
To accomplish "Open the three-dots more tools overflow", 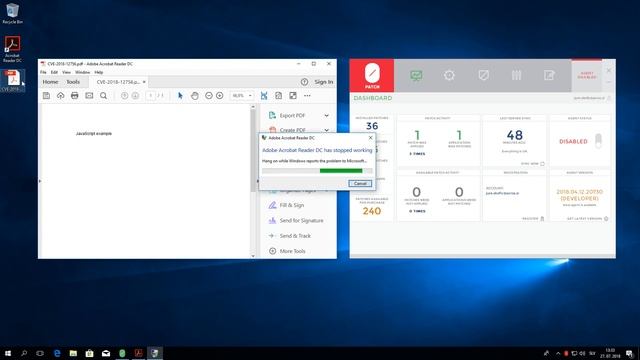I will [x=307, y=96].
